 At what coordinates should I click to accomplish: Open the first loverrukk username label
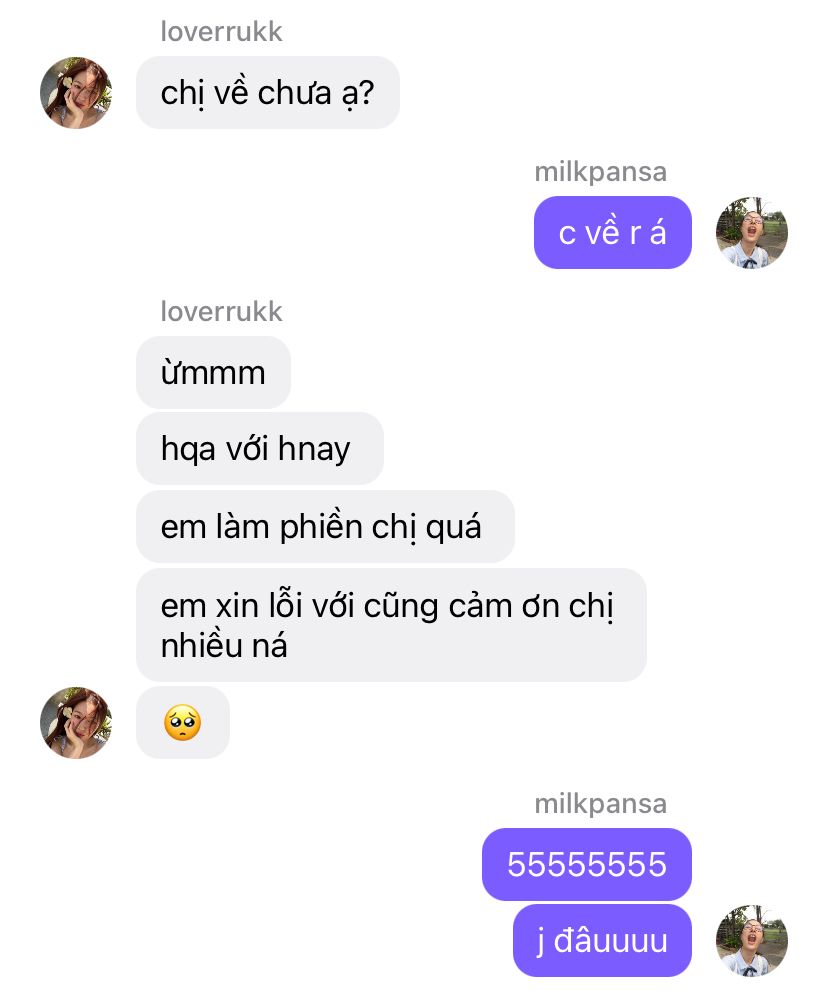pyautogui.click(x=221, y=31)
